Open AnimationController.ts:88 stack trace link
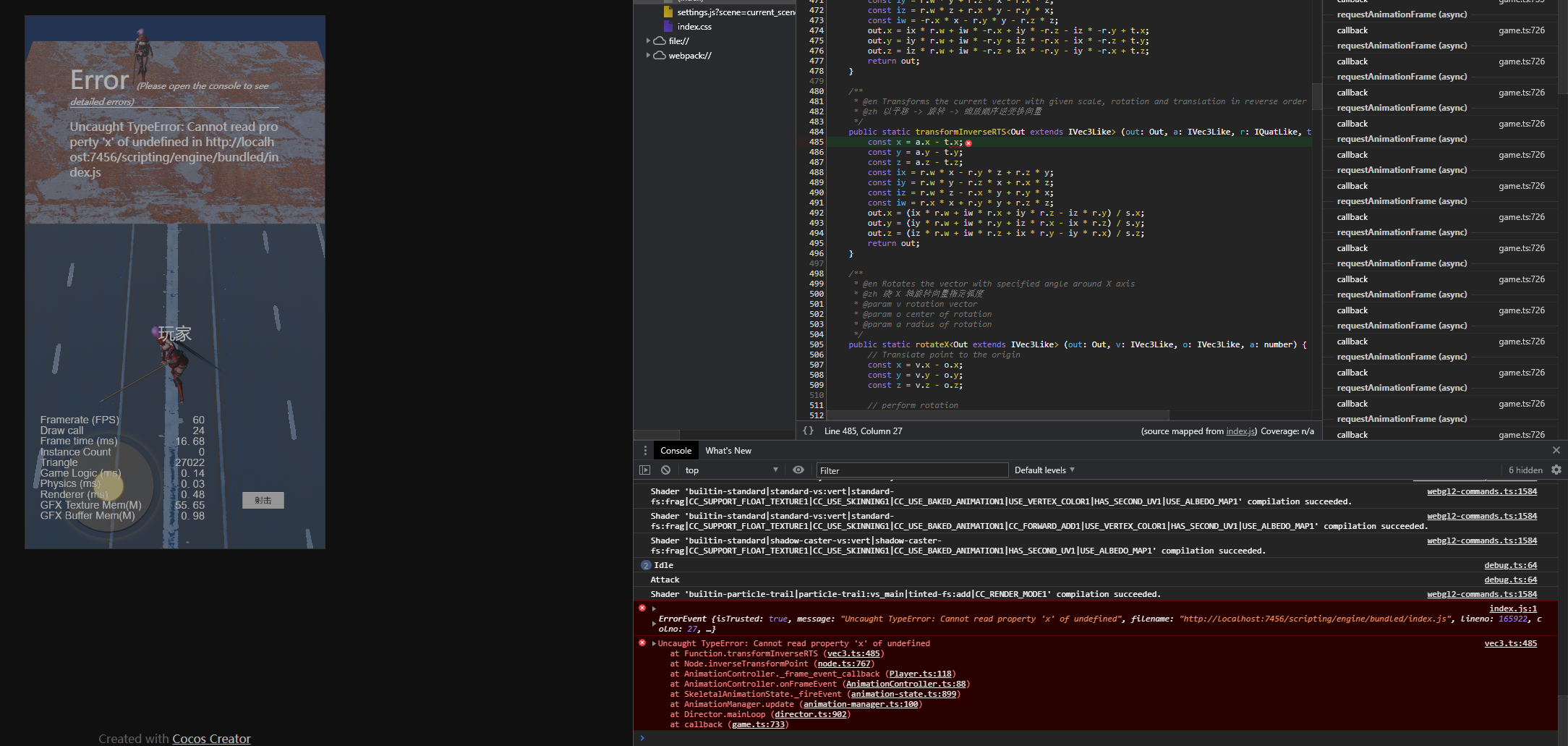 tap(906, 684)
